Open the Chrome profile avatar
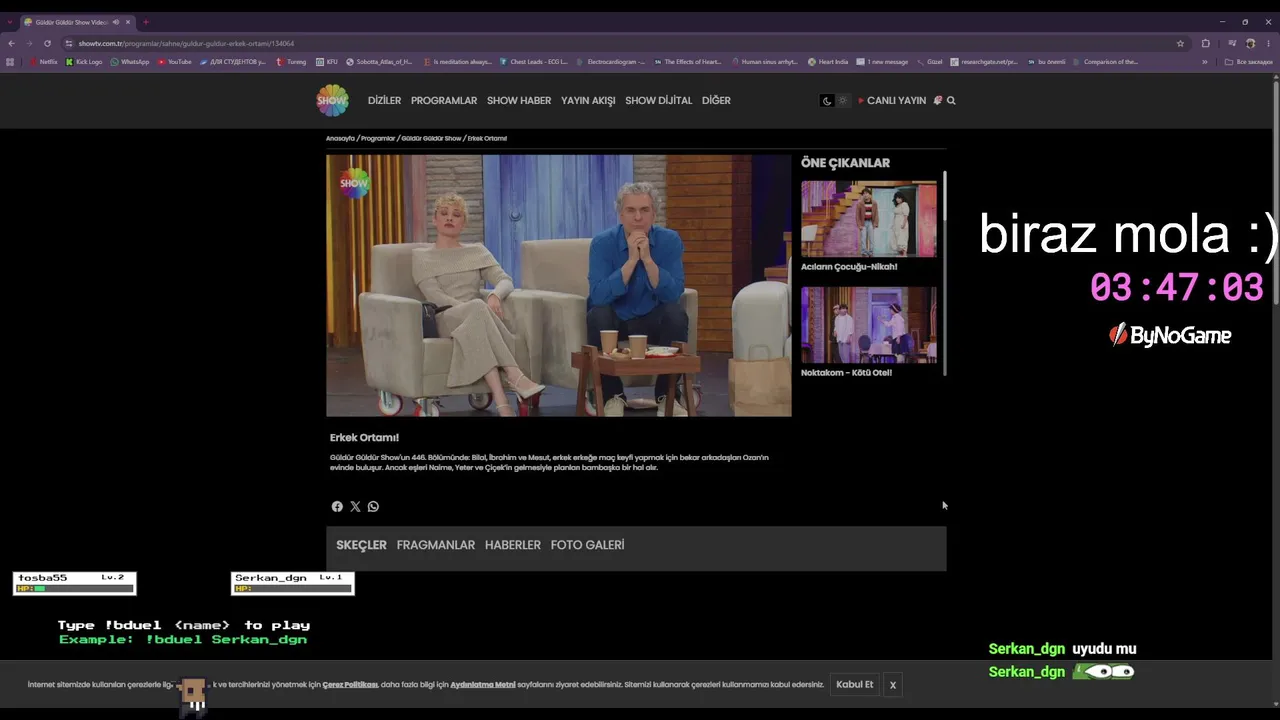 [x=1249, y=43]
